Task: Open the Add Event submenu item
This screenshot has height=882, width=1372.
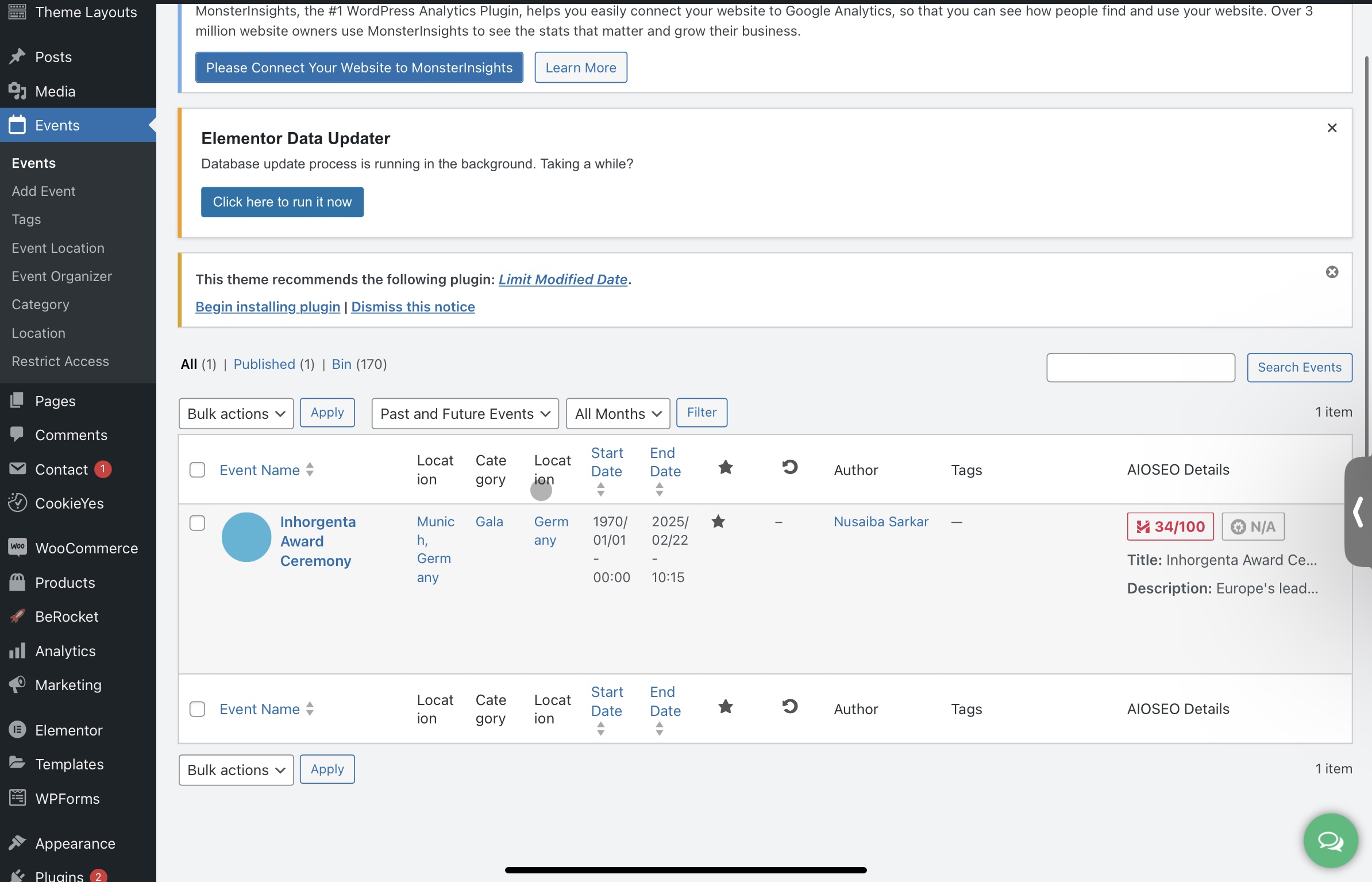Action: (x=44, y=191)
